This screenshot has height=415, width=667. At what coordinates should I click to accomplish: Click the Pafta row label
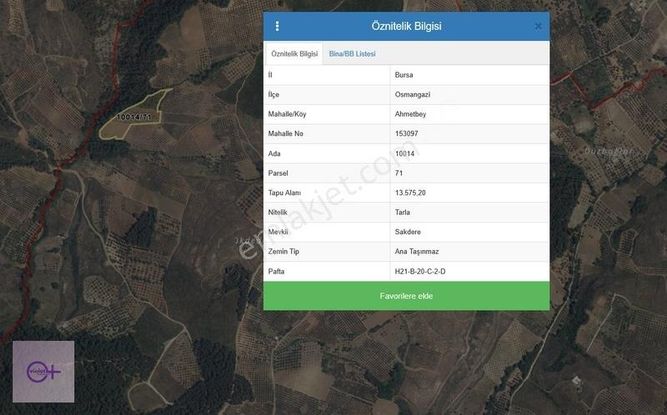276,271
